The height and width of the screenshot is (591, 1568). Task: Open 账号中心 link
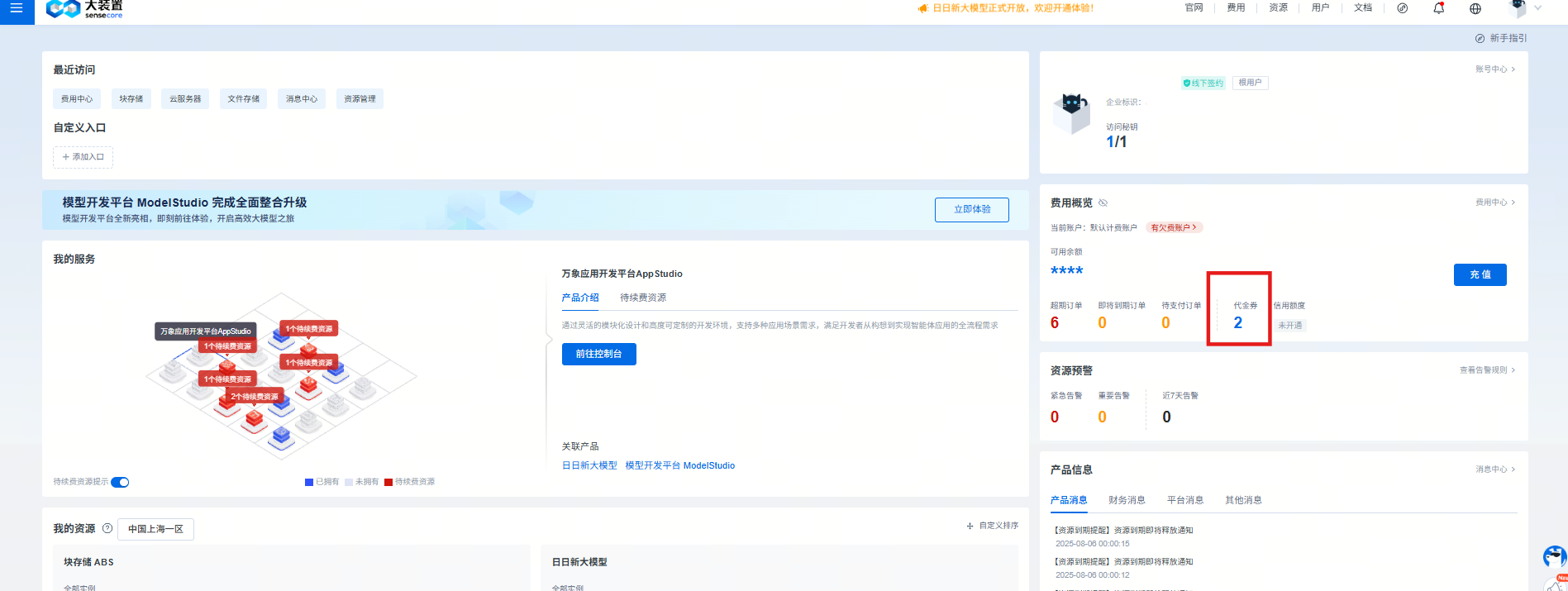pyautogui.click(x=1495, y=69)
